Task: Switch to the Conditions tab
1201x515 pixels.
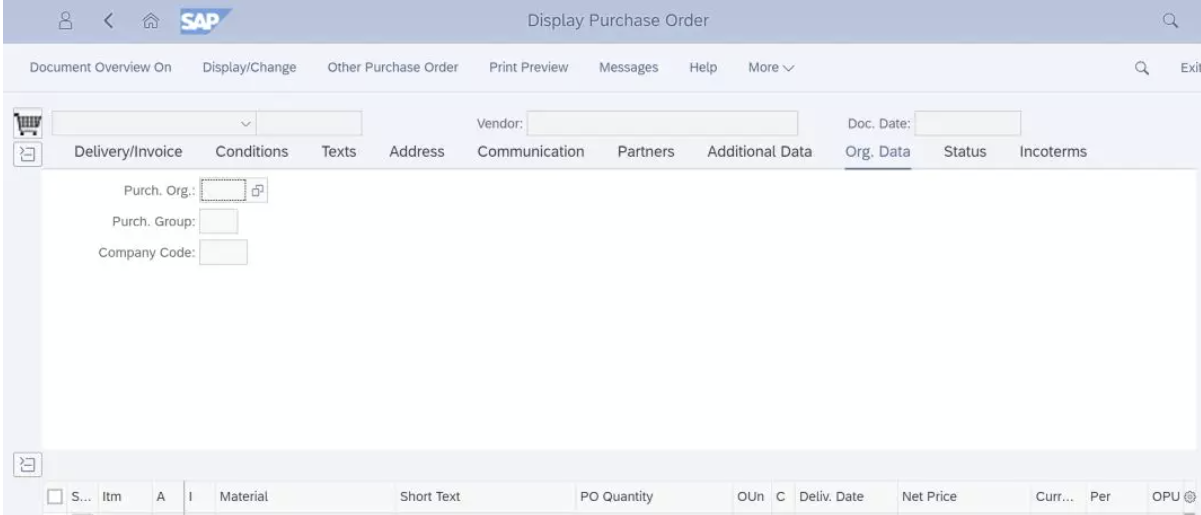Action: pyautogui.click(x=252, y=152)
